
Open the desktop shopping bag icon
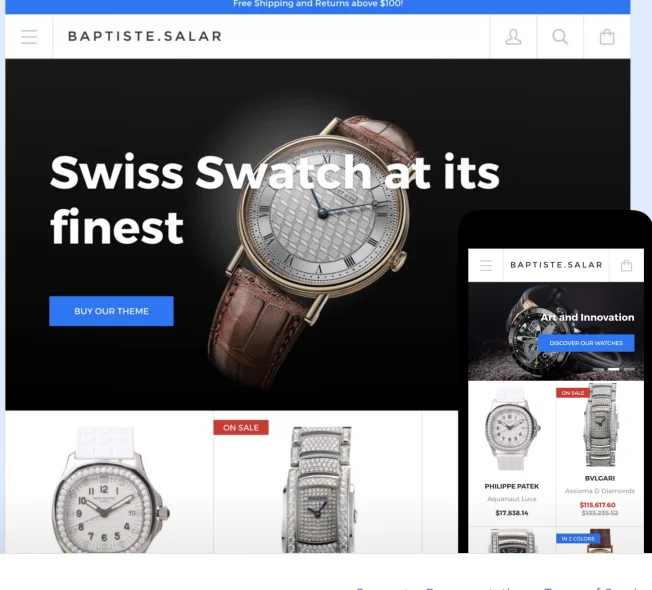click(607, 37)
